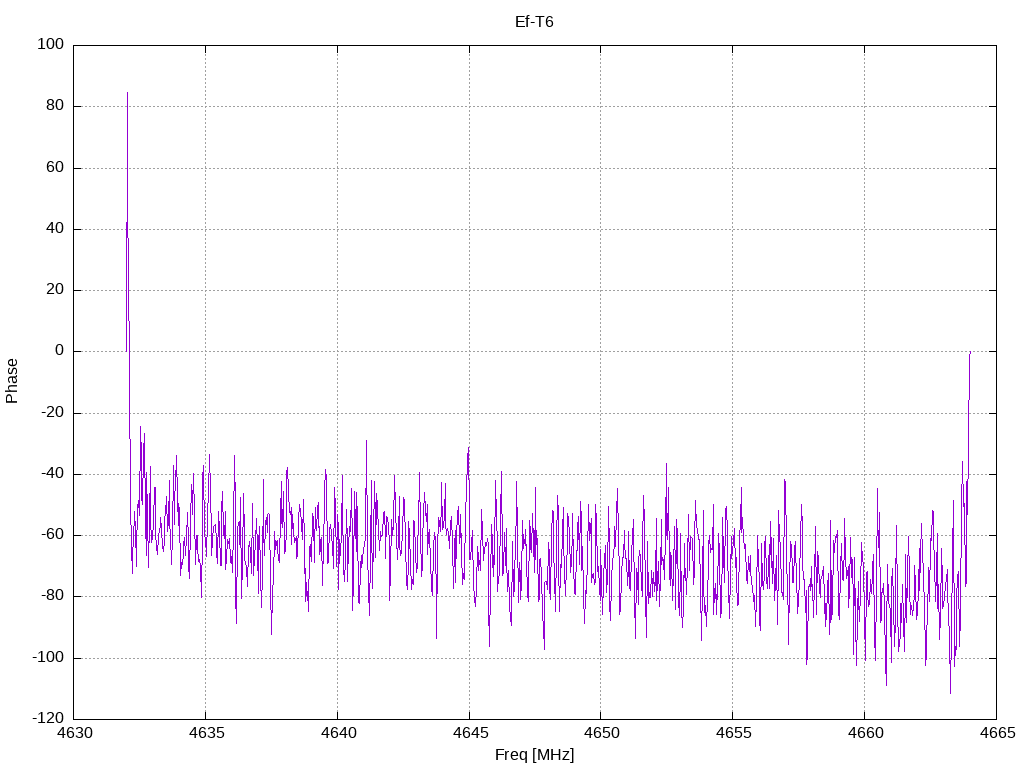Click the curve end point at zero phase on right
The width and height of the screenshot is (1024, 768).
970,352
